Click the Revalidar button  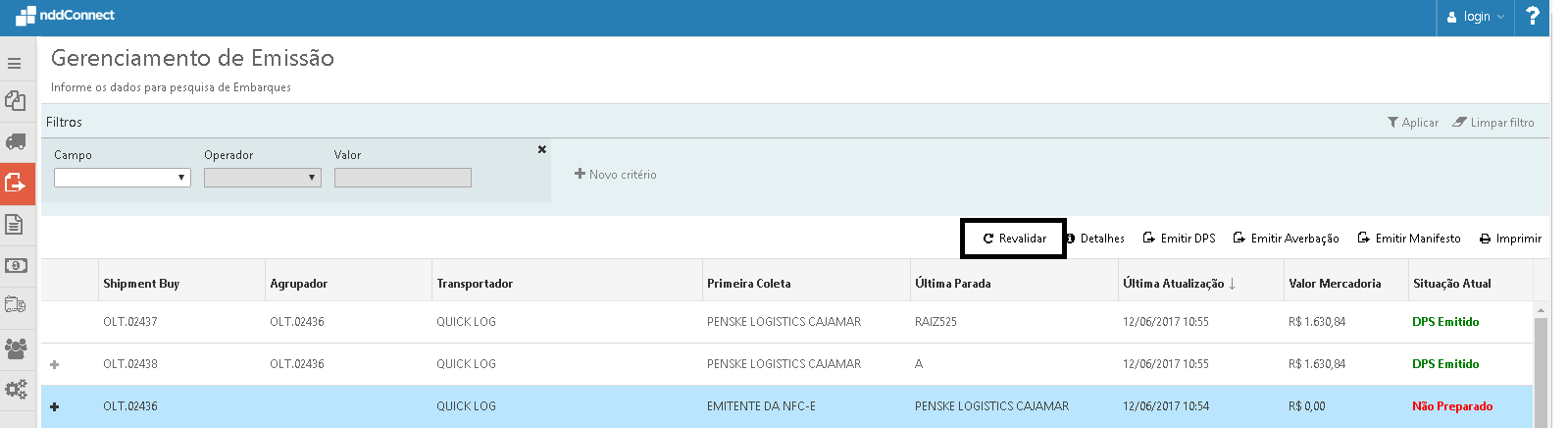(x=1014, y=239)
